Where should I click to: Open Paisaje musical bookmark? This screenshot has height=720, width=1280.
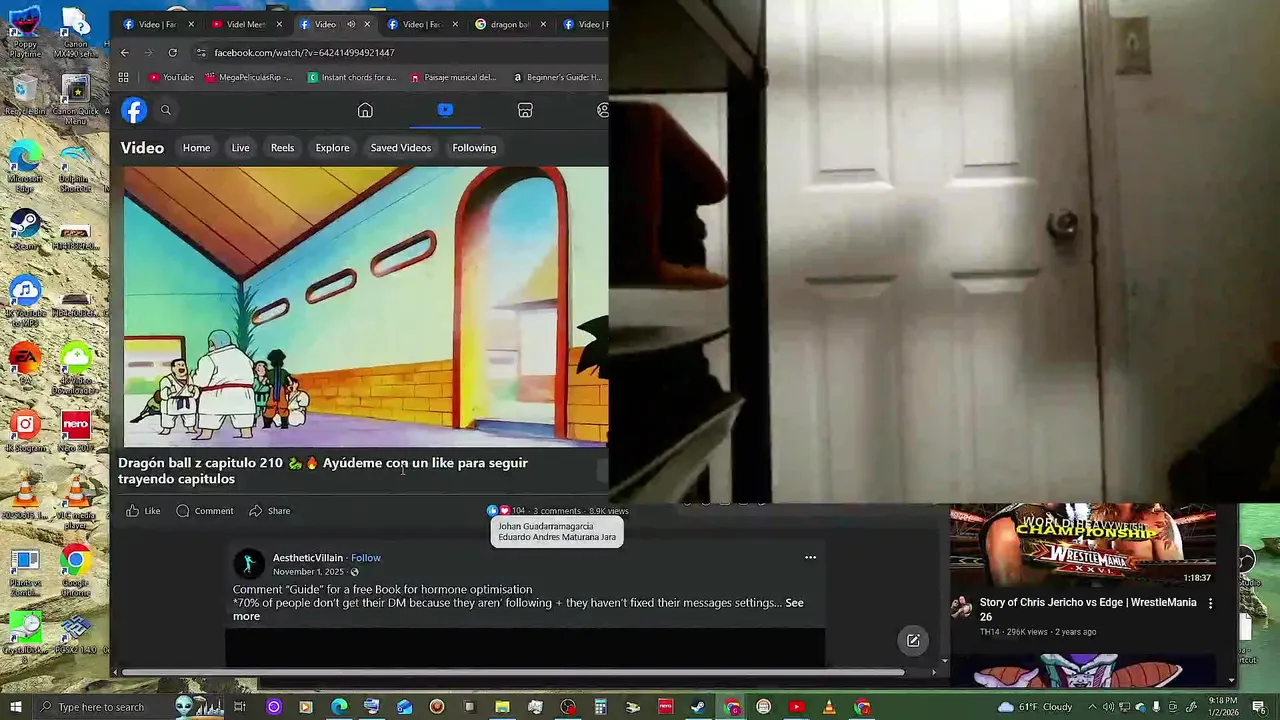point(454,77)
